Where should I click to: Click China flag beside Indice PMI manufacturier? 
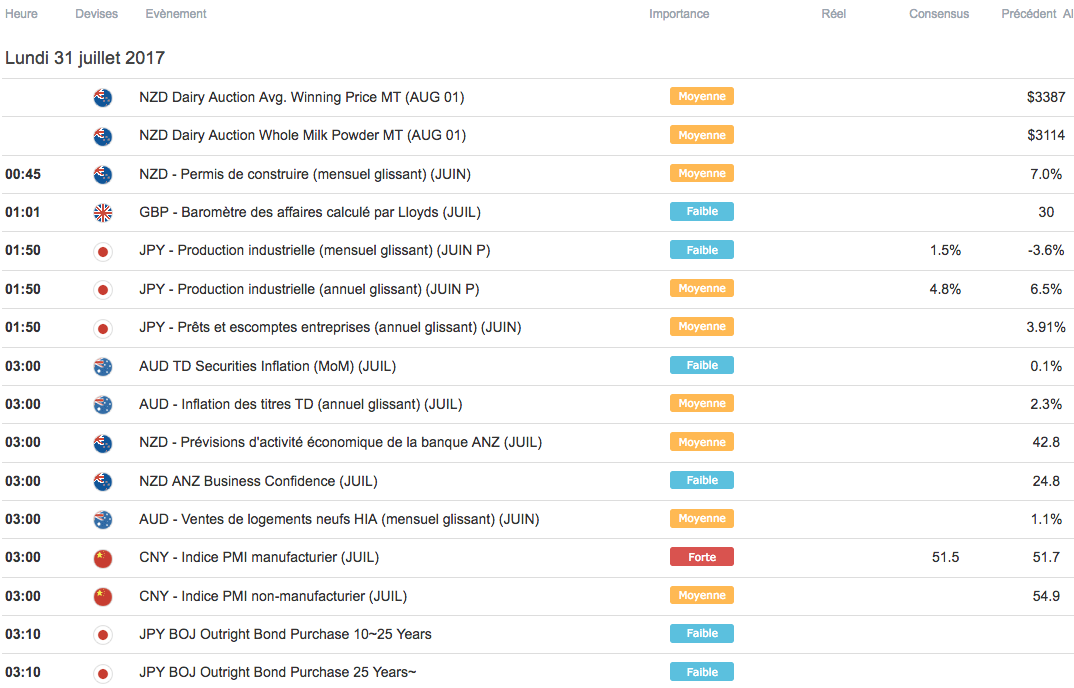tap(102, 558)
